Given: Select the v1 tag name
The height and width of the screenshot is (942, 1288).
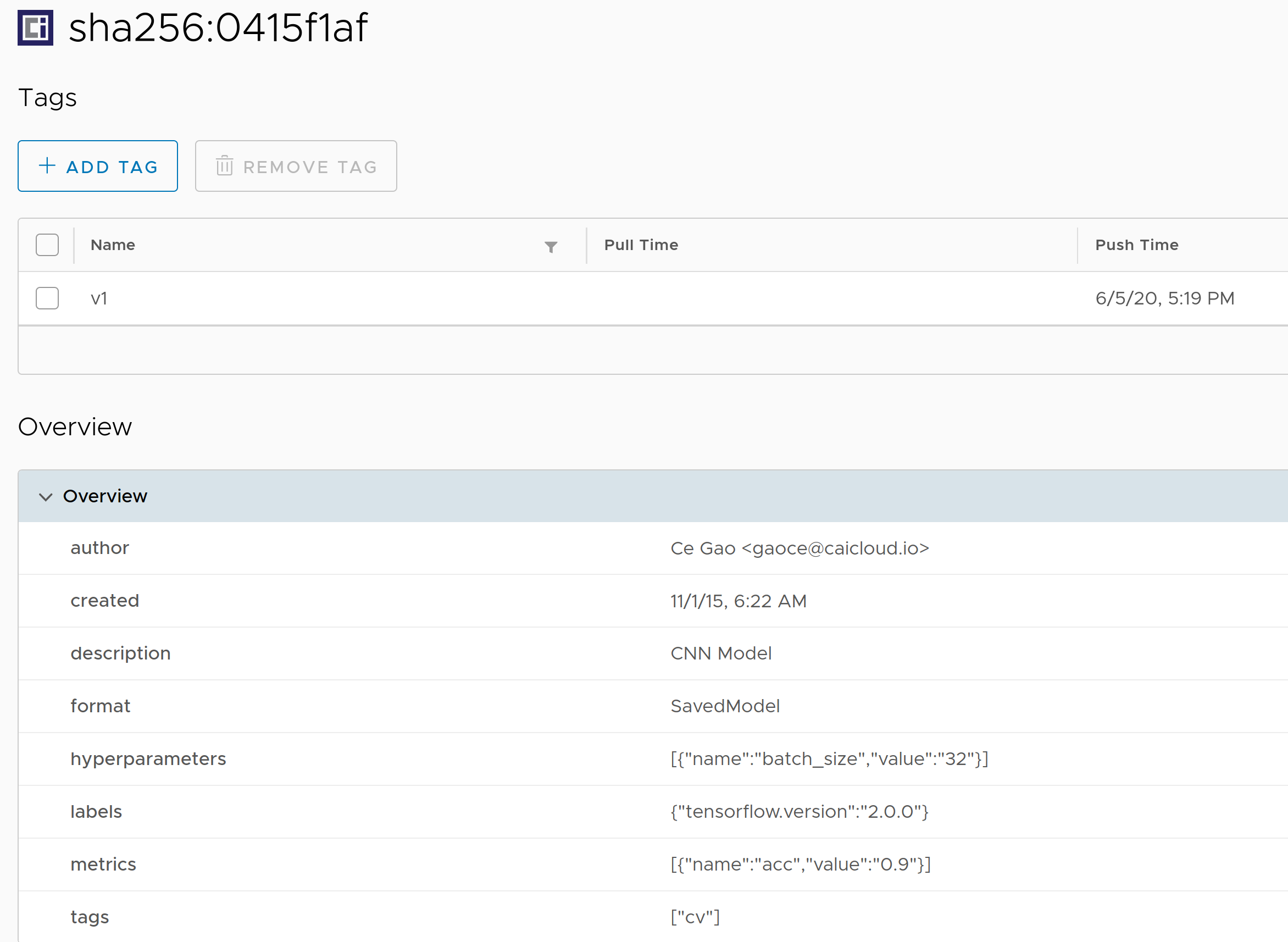Looking at the screenshot, I should click(99, 298).
